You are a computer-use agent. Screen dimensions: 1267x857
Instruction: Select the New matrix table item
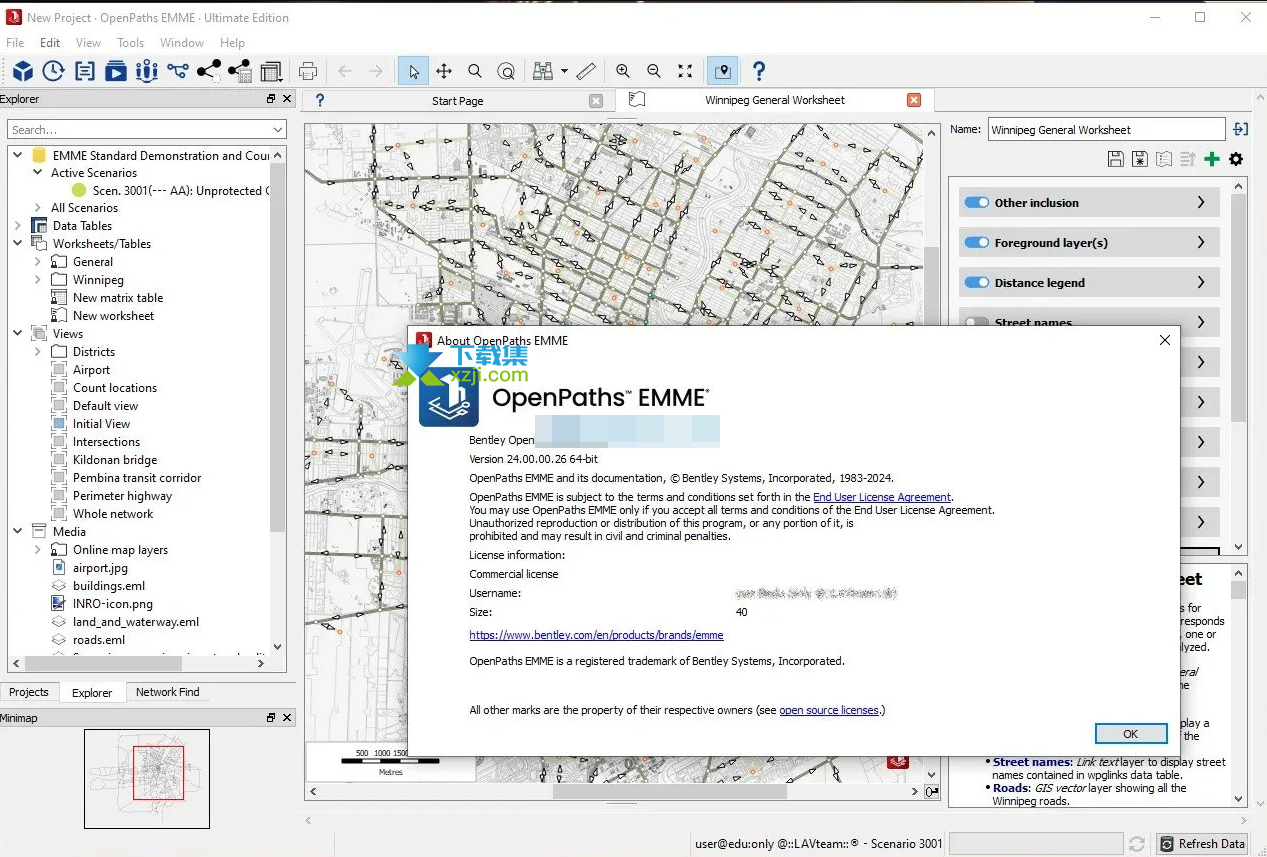[118, 298]
